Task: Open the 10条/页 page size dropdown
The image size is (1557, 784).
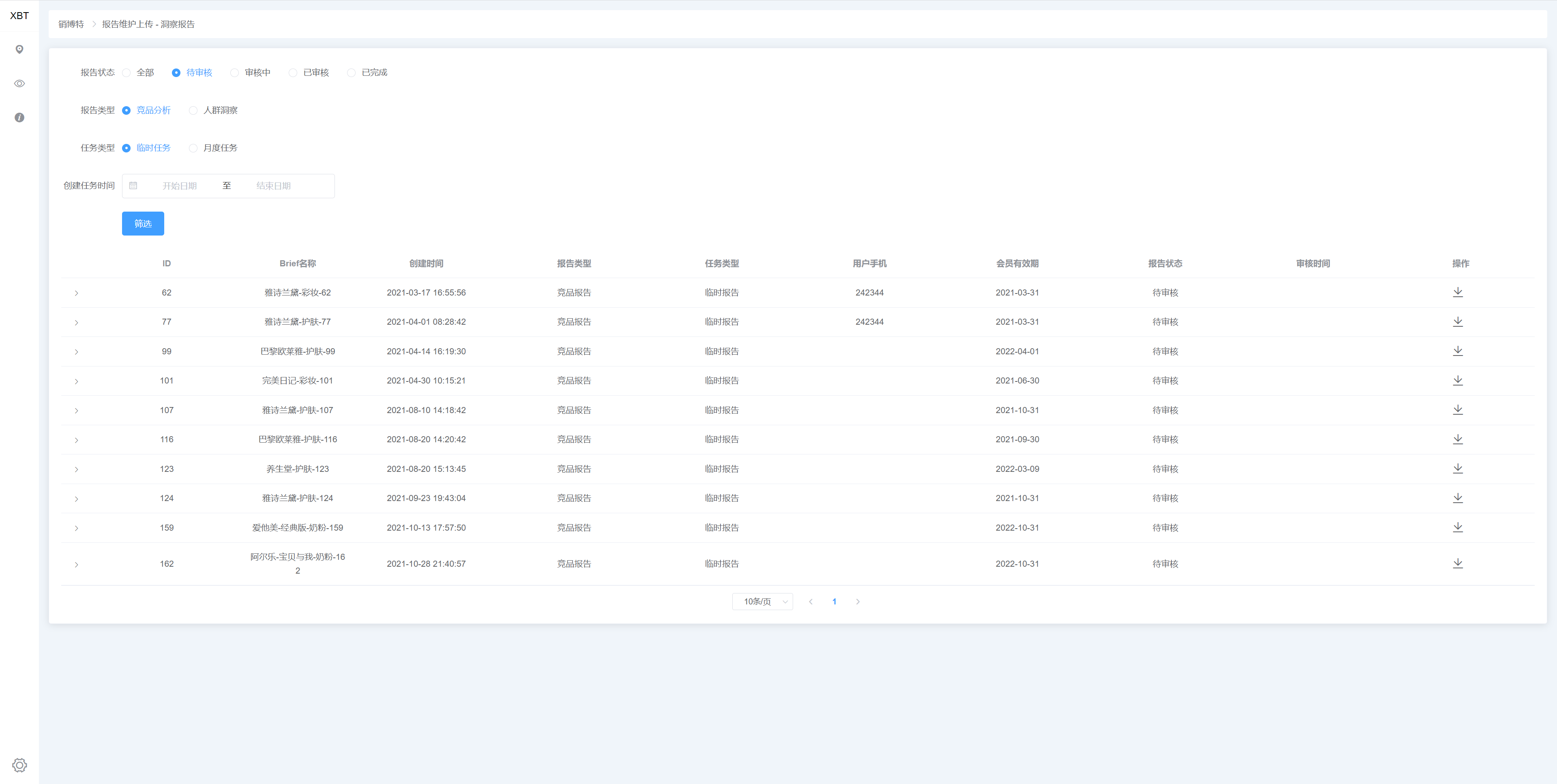Action: pyautogui.click(x=762, y=602)
